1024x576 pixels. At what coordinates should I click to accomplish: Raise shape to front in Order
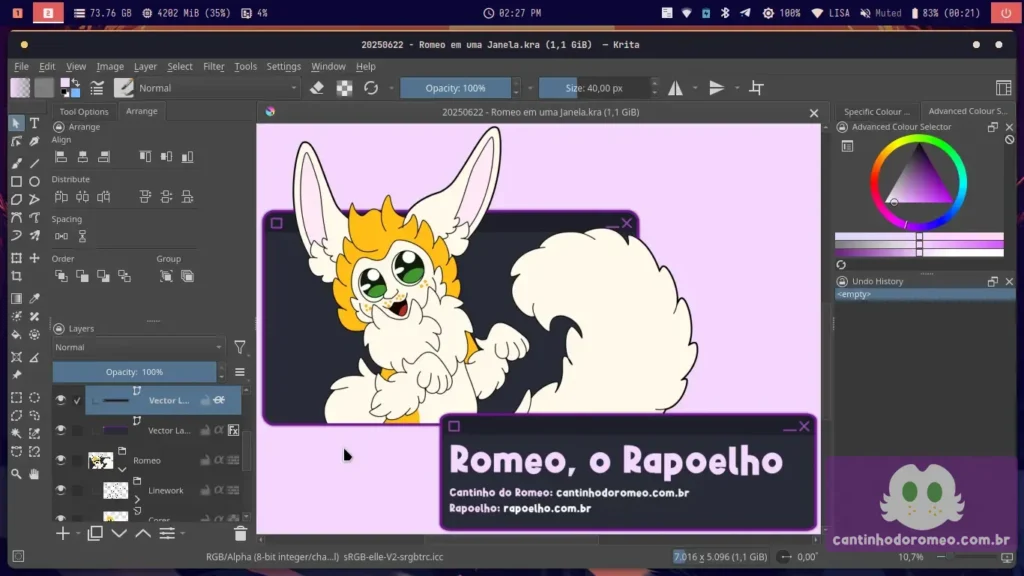pos(61,276)
